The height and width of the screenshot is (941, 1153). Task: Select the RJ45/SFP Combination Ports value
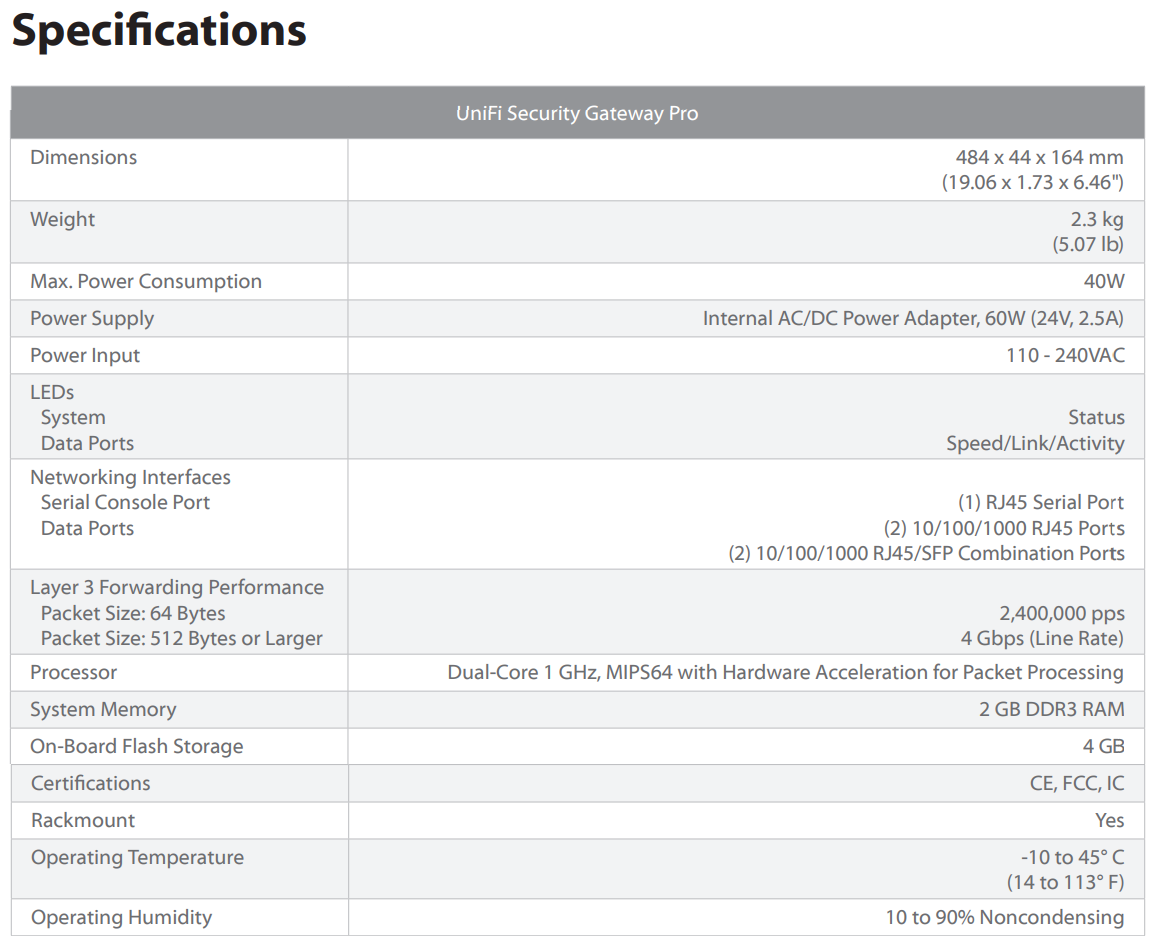pos(927,554)
